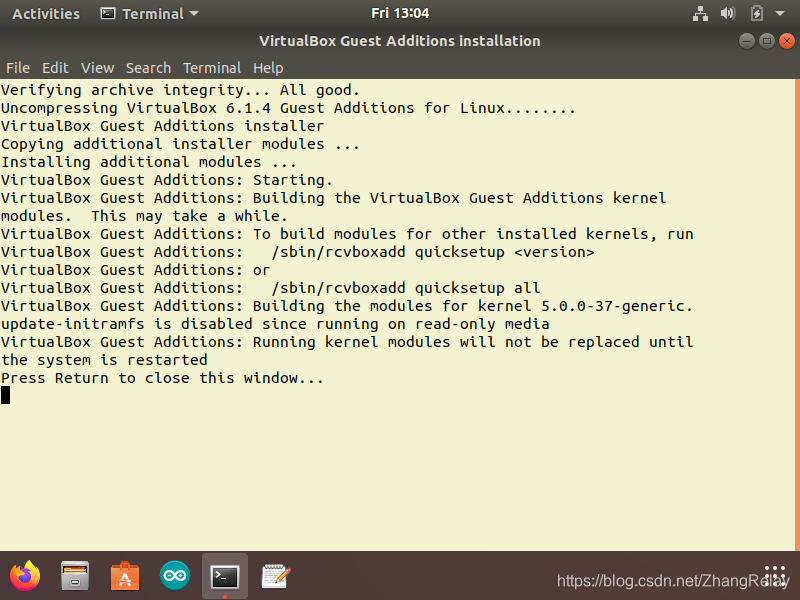Screen dimensions: 800x600
Task: Open the clock showing Fri 13:04
Action: [x=400, y=13]
